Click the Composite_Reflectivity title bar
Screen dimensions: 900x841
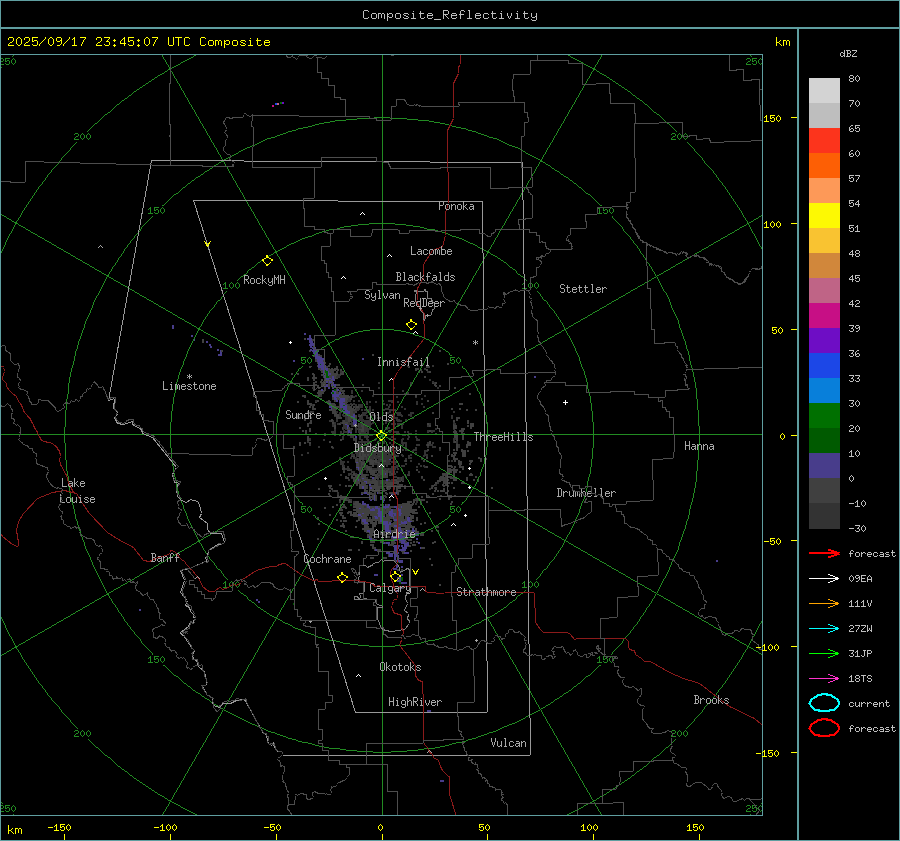pyautogui.click(x=449, y=15)
